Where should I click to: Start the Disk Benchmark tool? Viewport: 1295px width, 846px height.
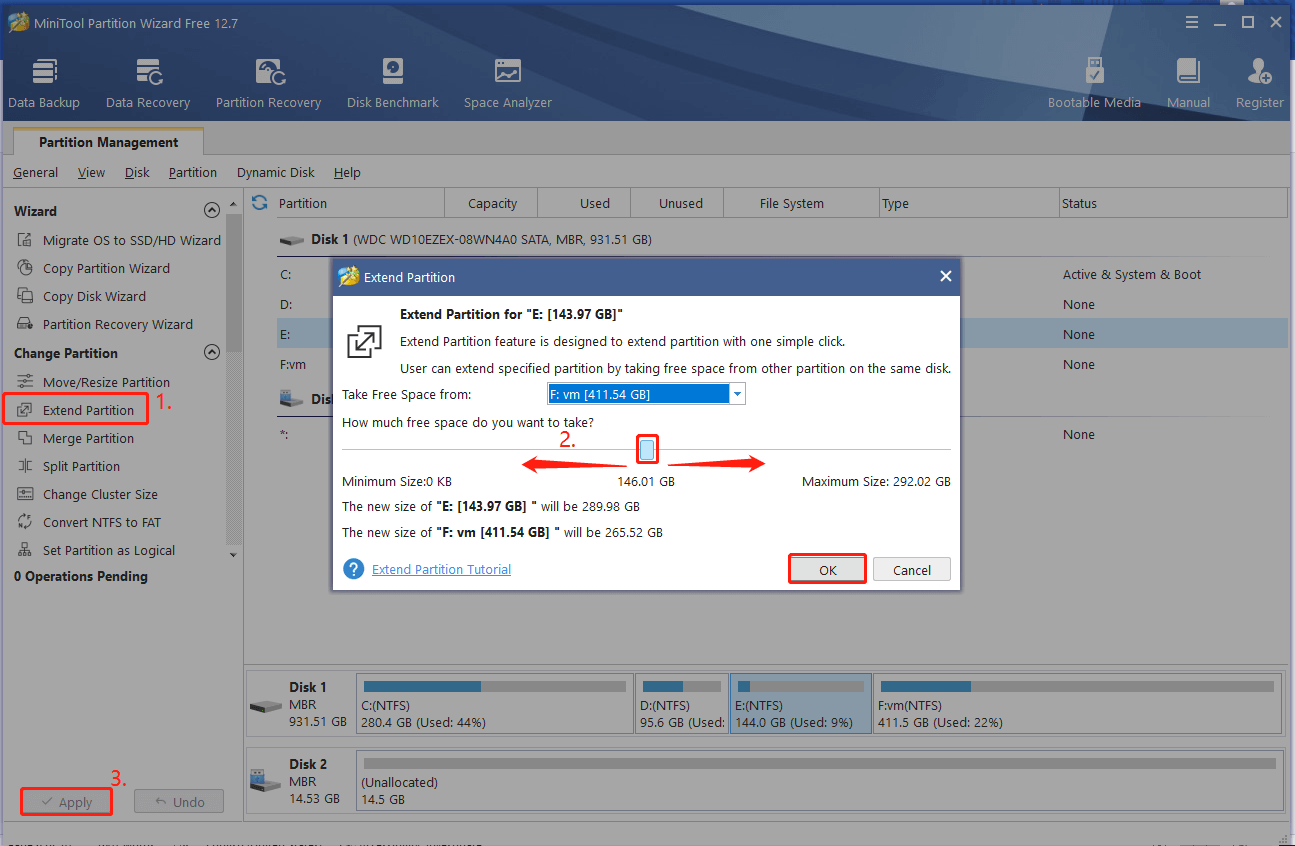[393, 84]
